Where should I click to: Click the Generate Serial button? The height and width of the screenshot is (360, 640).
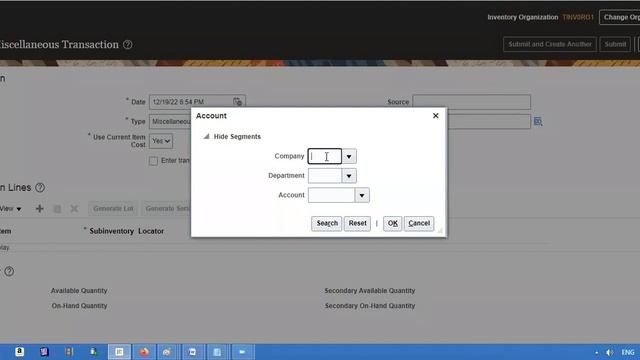[x=167, y=209]
